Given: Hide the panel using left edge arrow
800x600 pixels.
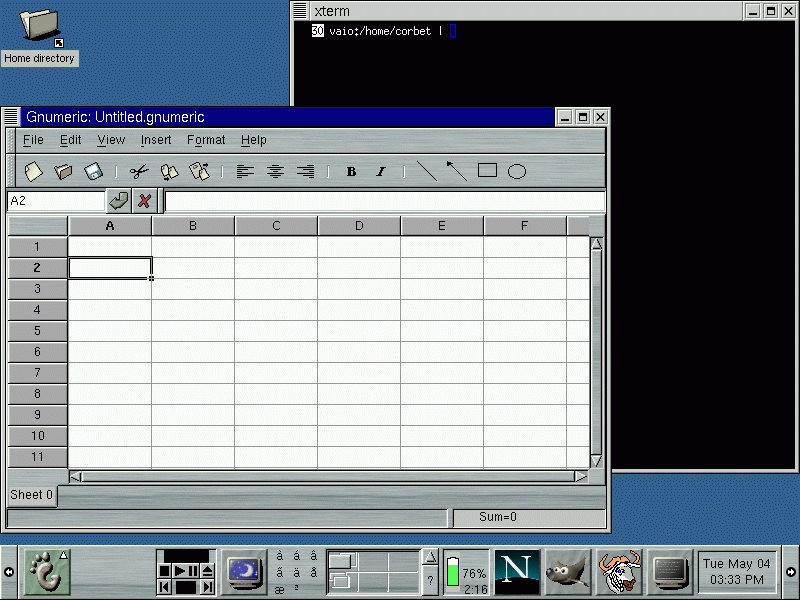Looking at the screenshot, I should click(x=8, y=572).
